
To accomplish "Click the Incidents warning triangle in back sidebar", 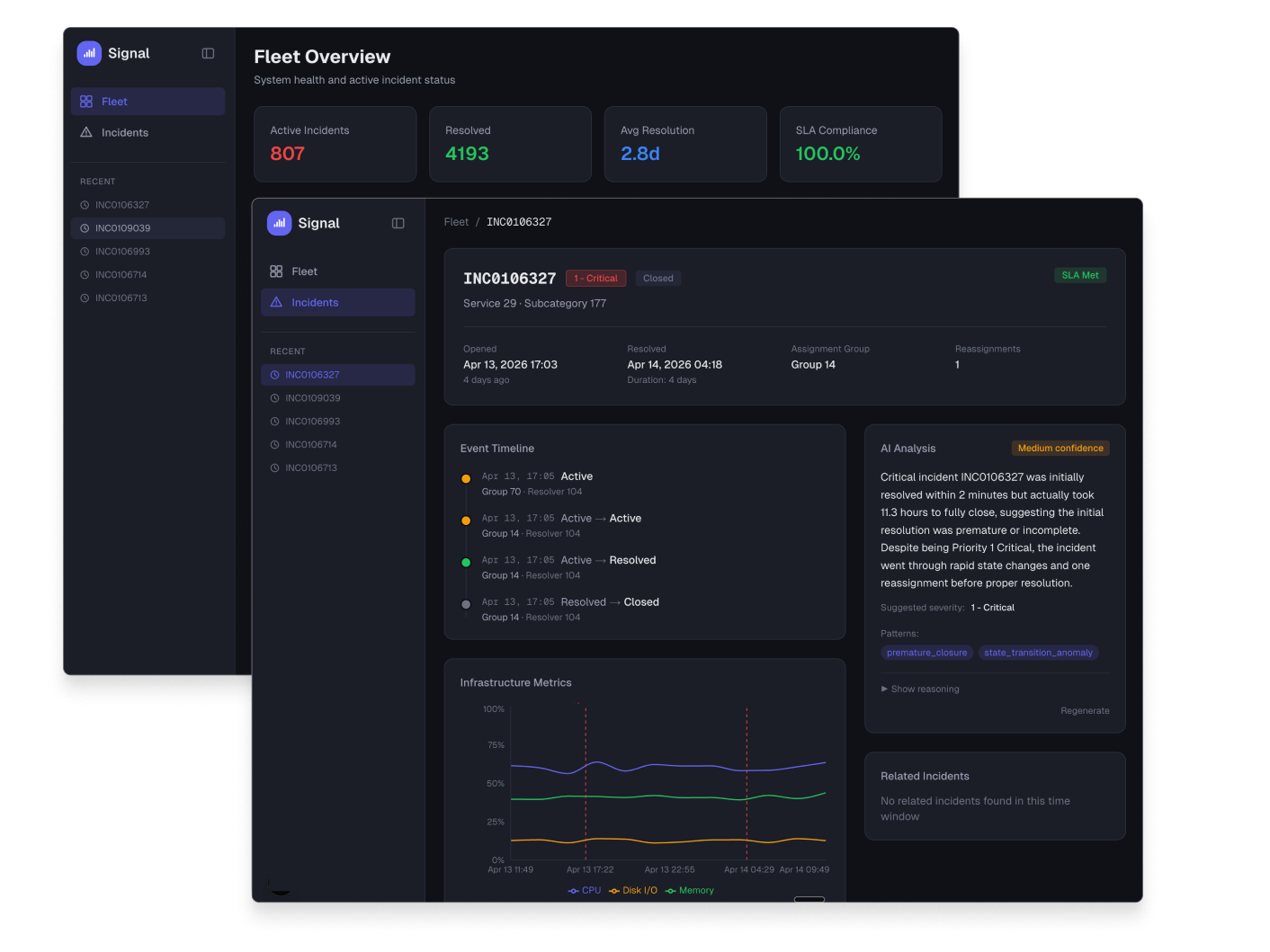I will [x=86, y=132].
